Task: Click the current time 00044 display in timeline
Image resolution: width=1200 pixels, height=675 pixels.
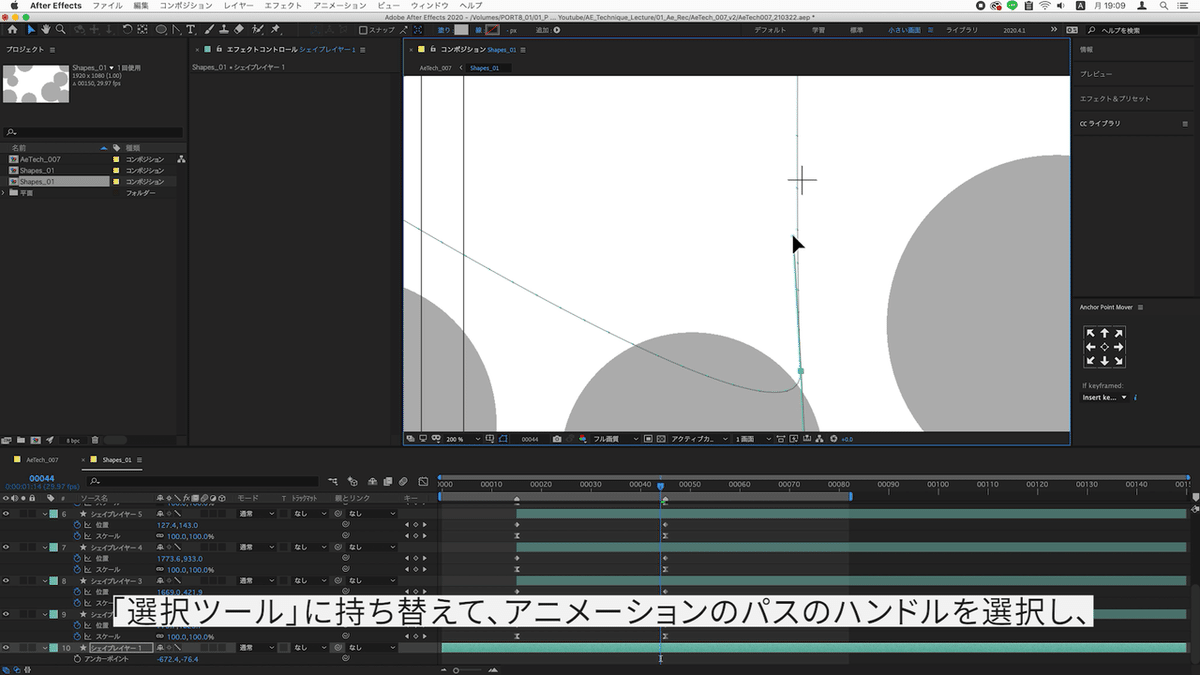Action: 40,478
